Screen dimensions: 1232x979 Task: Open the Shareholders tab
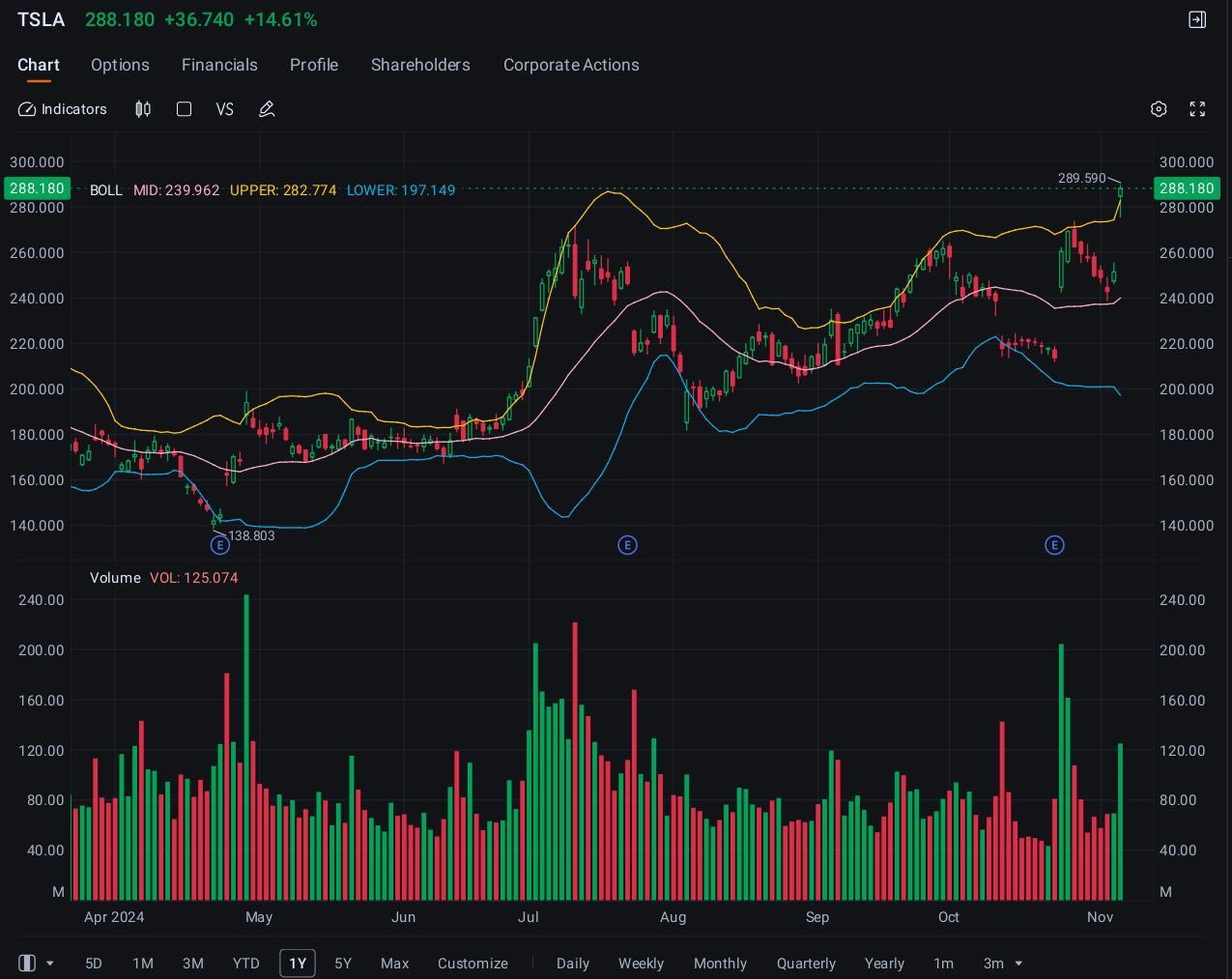420,65
